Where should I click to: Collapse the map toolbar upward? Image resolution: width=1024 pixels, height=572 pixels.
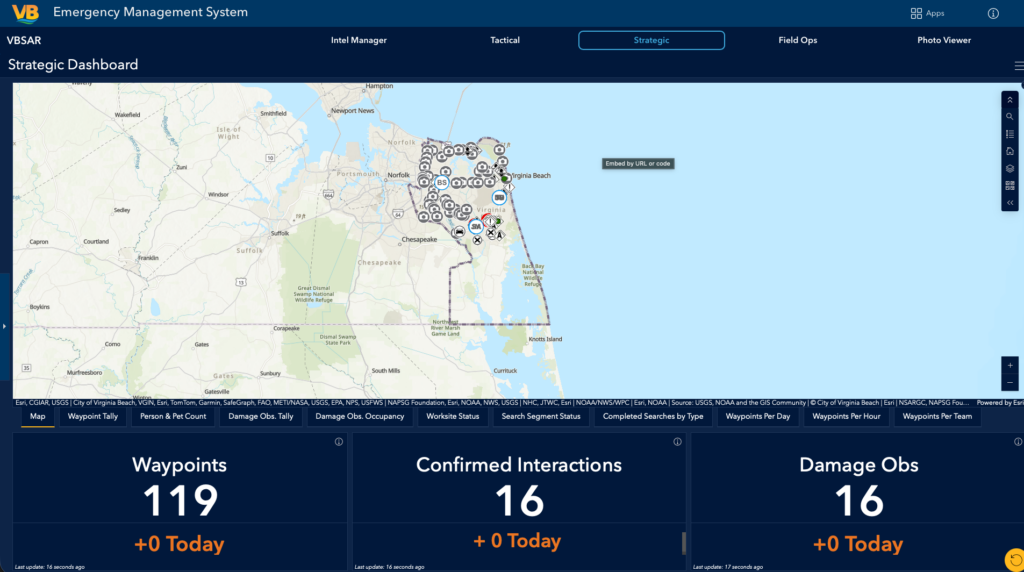coord(1010,100)
